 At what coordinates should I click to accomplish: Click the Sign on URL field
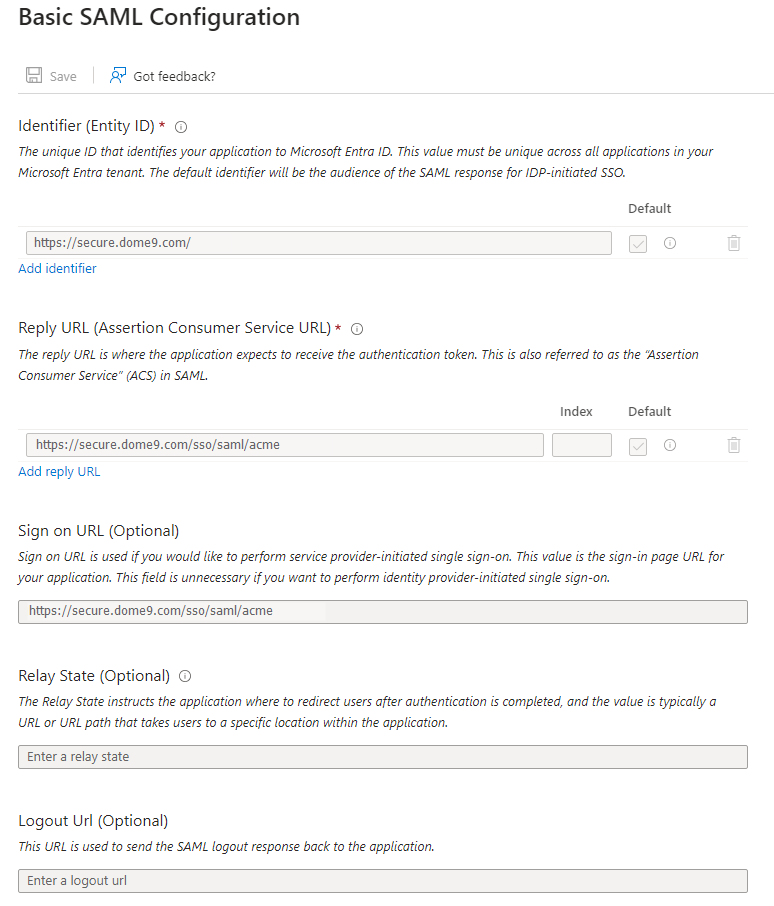click(382, 611)
